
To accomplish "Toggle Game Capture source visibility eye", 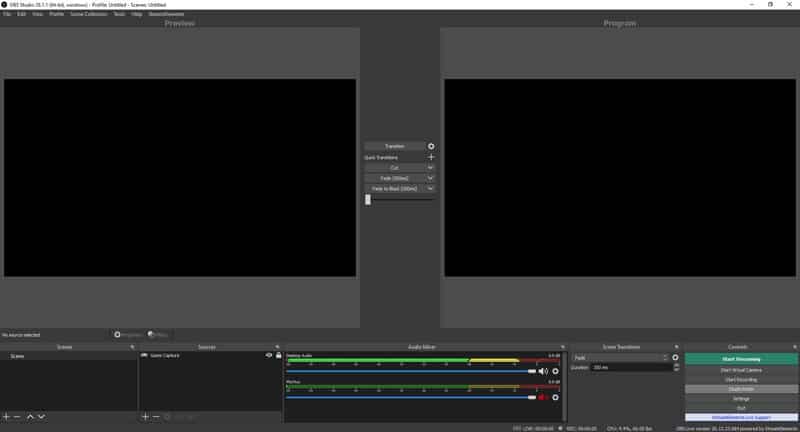I will 269,355.
